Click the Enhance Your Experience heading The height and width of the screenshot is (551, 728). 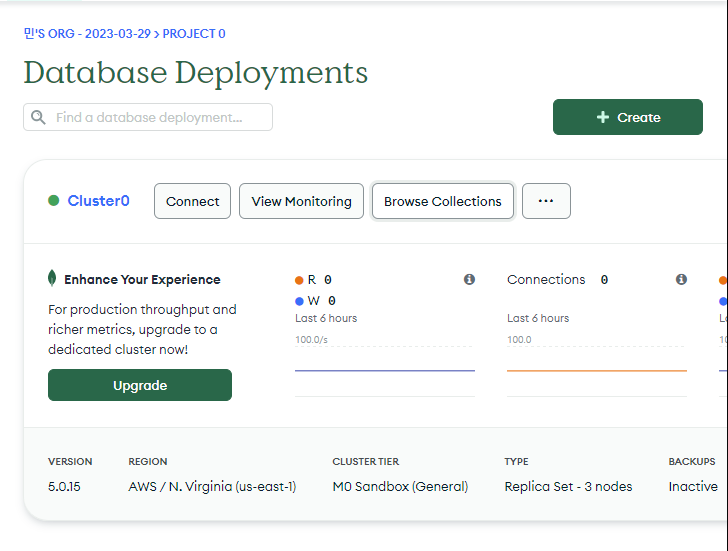[x=142, y=279]
